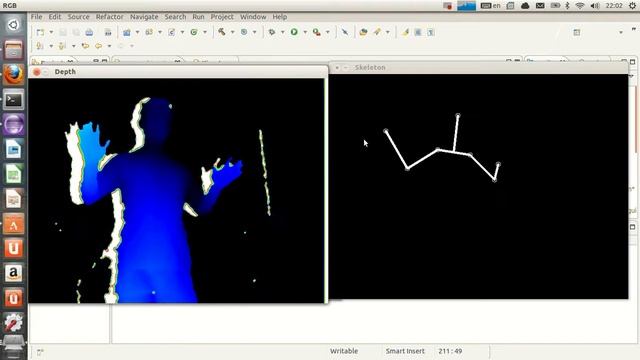Open the Refactor menu

[x=109, y=17]
